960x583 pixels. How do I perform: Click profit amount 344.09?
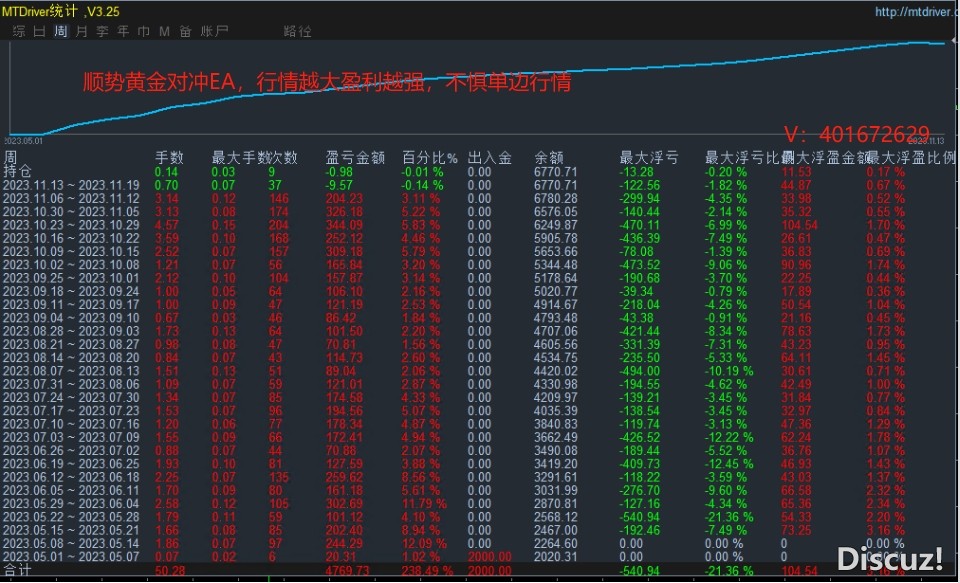pos(344,225)
